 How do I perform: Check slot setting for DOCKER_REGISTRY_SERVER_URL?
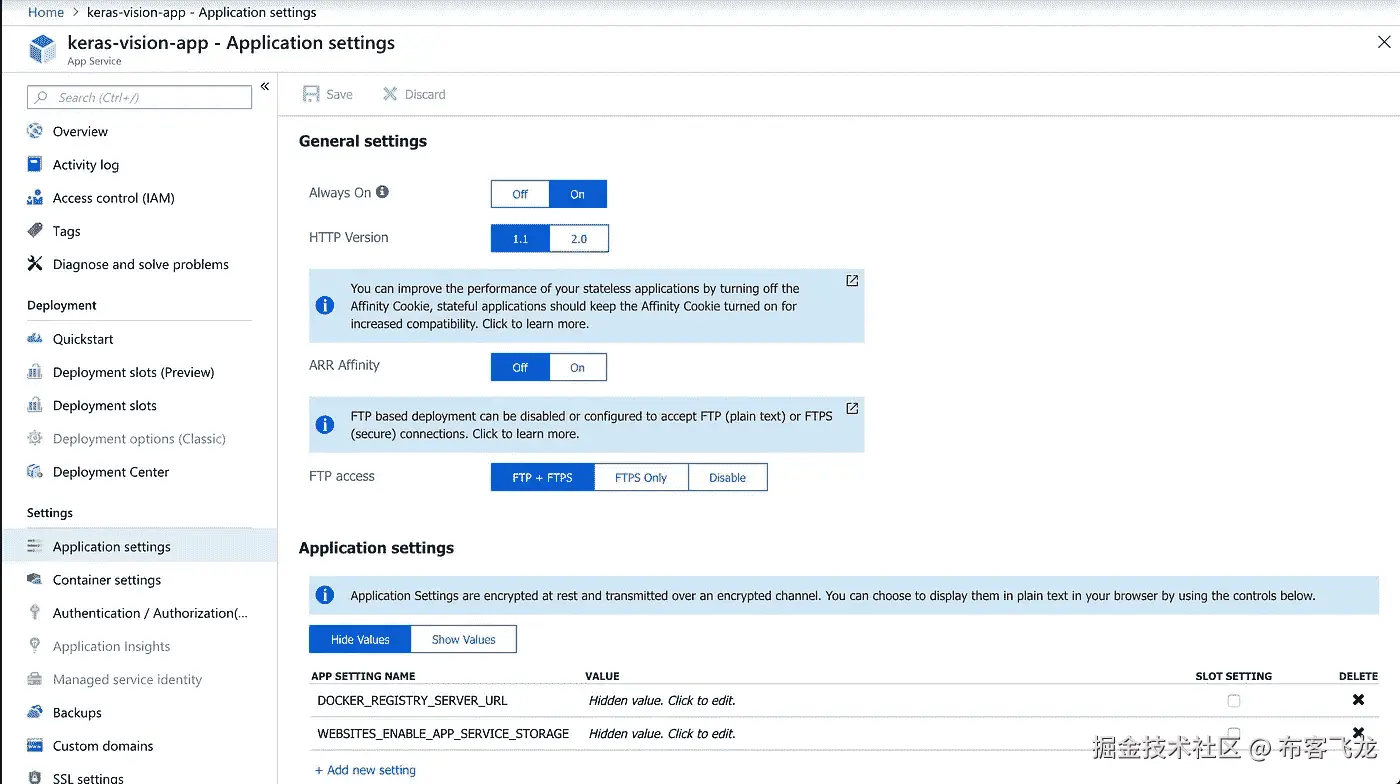1233,701
